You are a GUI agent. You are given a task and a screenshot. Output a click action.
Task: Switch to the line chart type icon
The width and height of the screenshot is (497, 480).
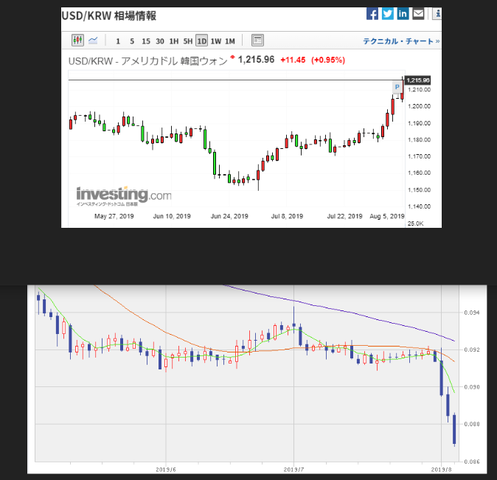click(x=93, y=40)
